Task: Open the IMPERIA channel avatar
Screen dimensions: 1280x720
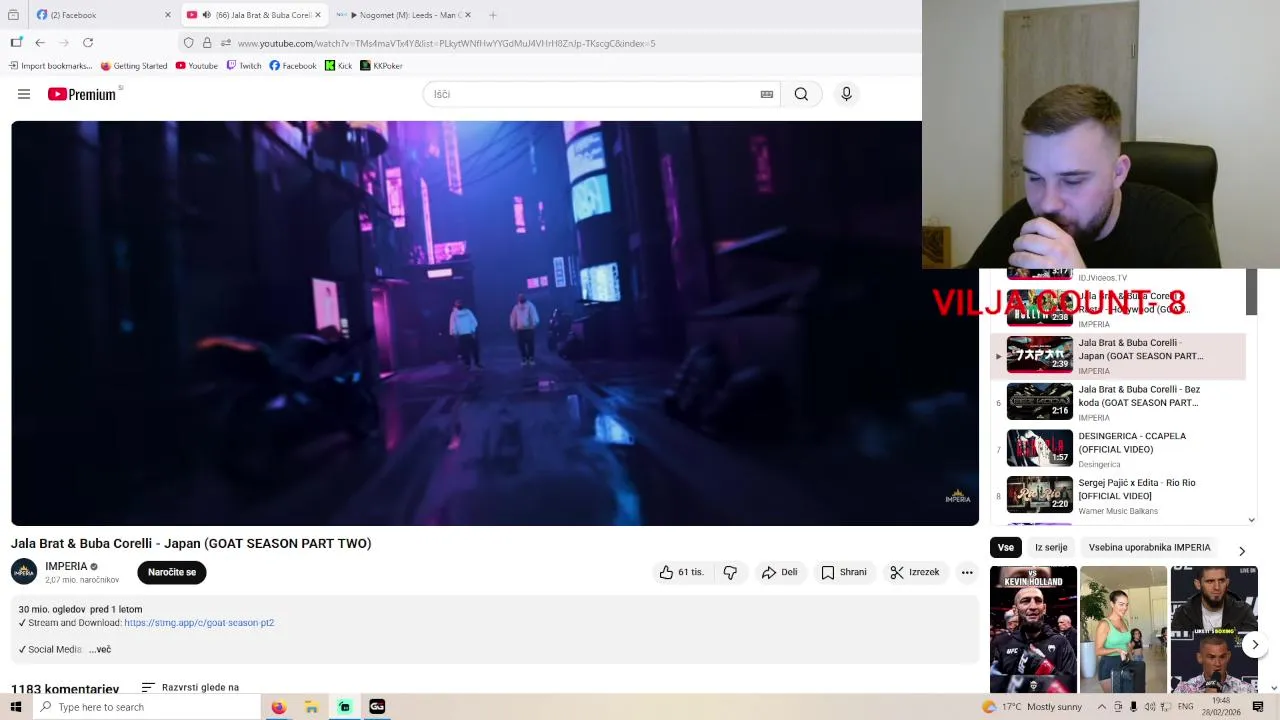Action: point(24,572)
